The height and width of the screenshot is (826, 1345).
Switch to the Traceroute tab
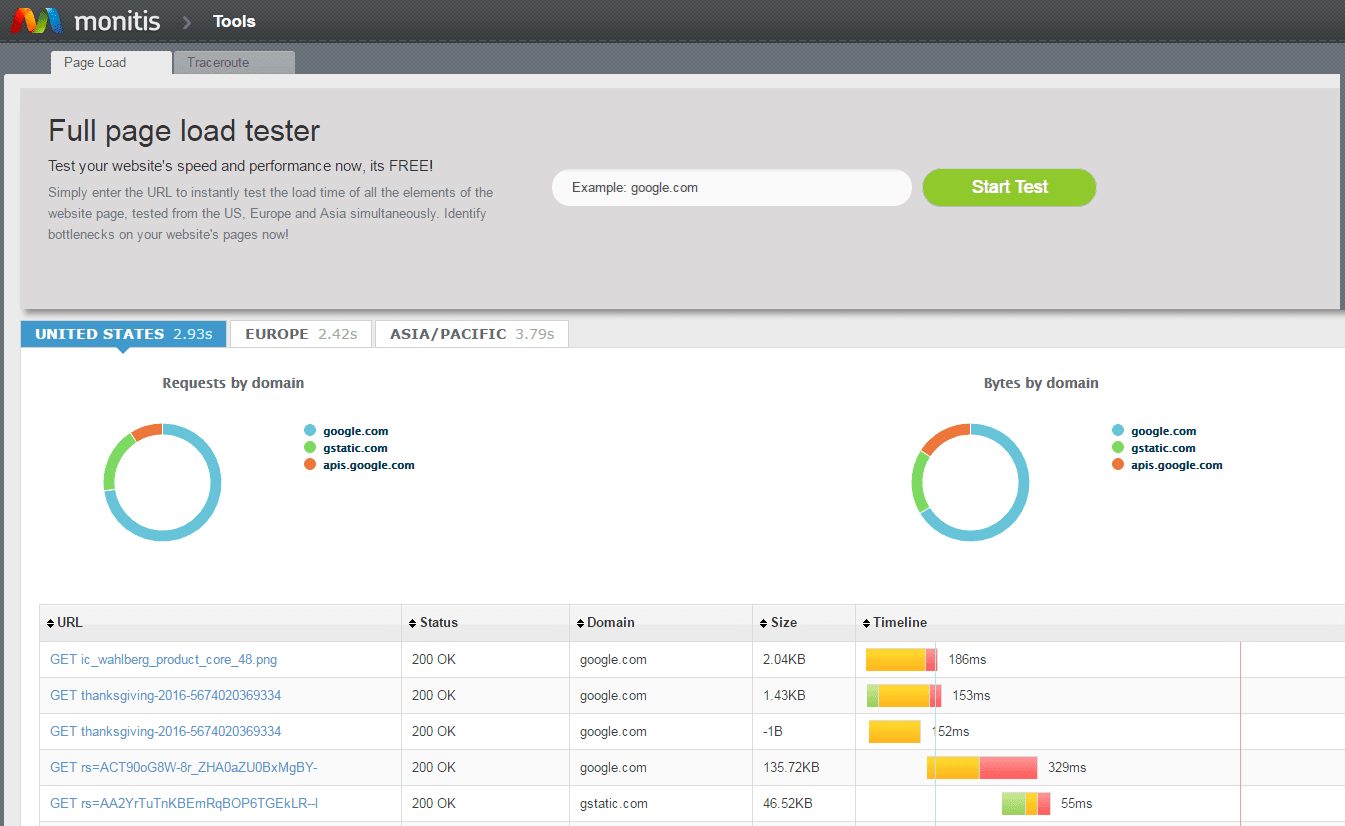point(234,62)
